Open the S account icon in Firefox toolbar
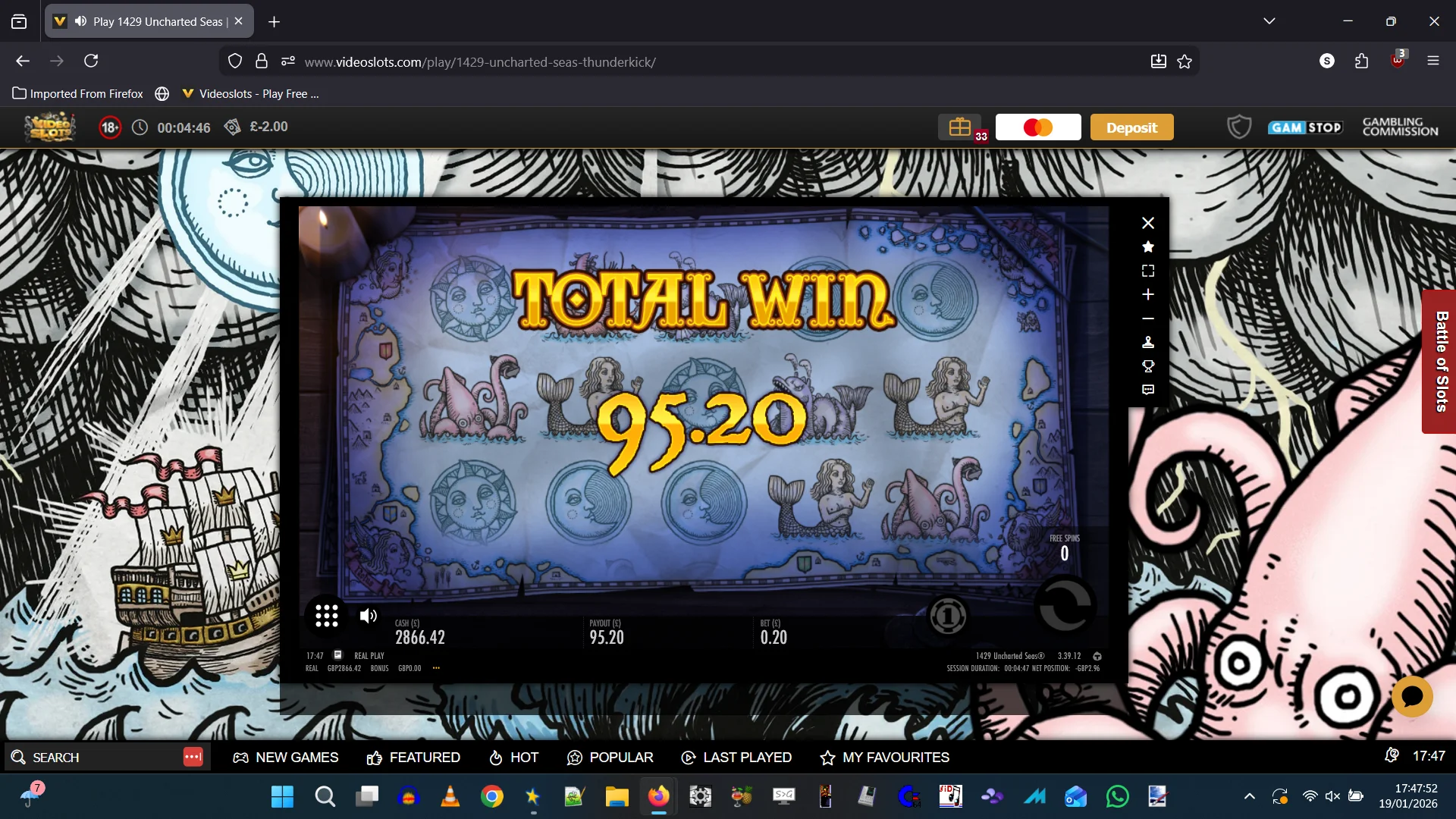The image size is (1456, 819). pyautogui.click(x=1326, y=61)
